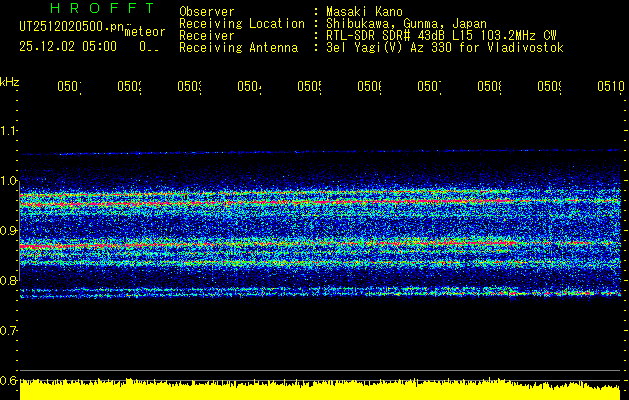The height and width of the screenshot is (400, 629).
Task: Select the filename UT2512020500.pn text
Action: (x=72, y=26)
